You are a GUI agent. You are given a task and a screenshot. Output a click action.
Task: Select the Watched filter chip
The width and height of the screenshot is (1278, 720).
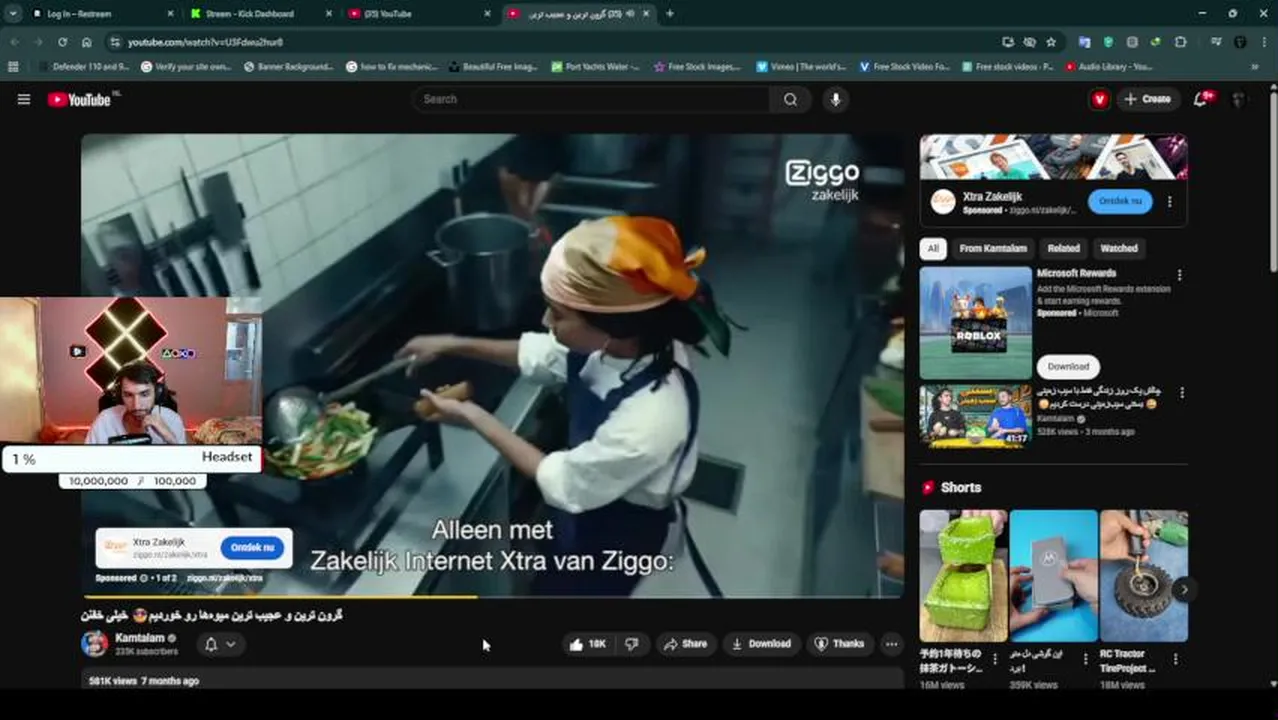click(1119, 248)
